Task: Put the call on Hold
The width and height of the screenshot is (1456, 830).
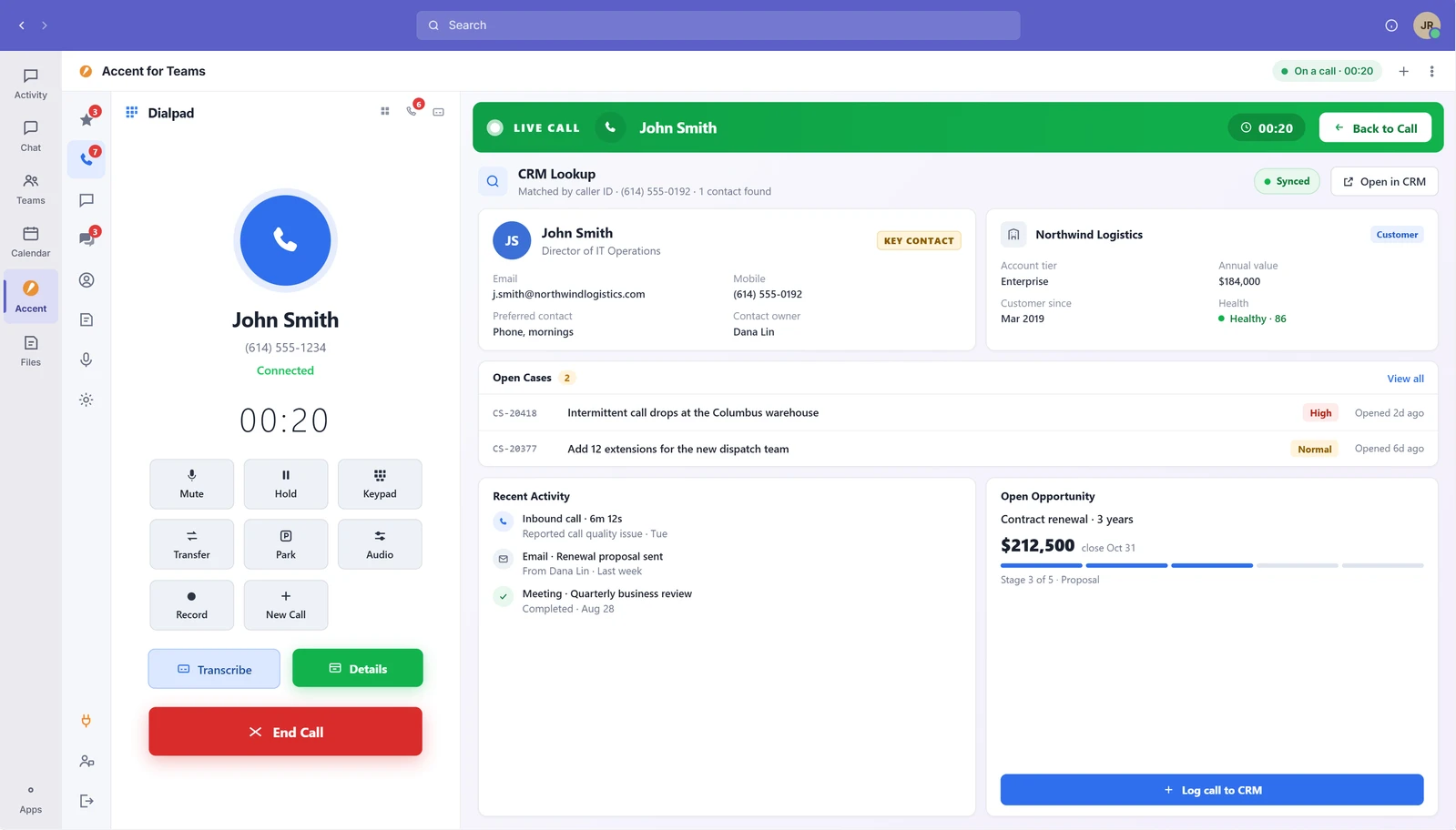Action: pos(286,484)
